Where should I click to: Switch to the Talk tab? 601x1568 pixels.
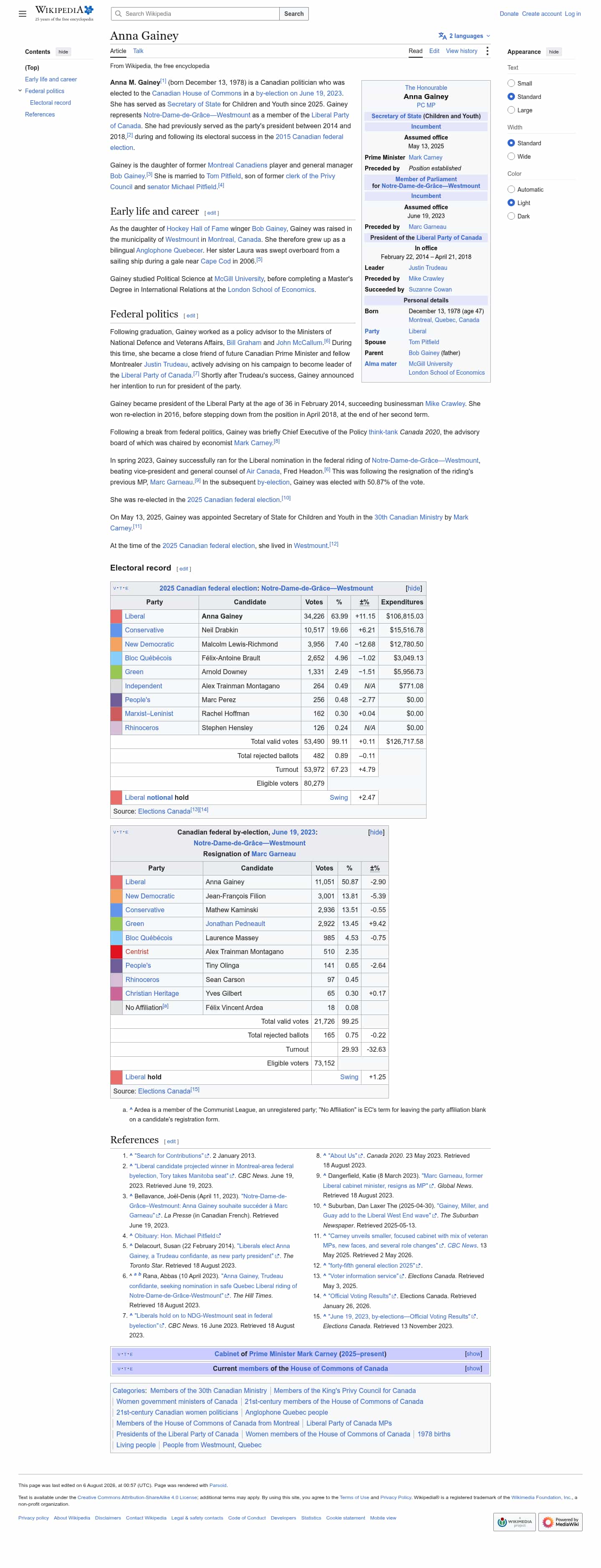coord(138,51)
